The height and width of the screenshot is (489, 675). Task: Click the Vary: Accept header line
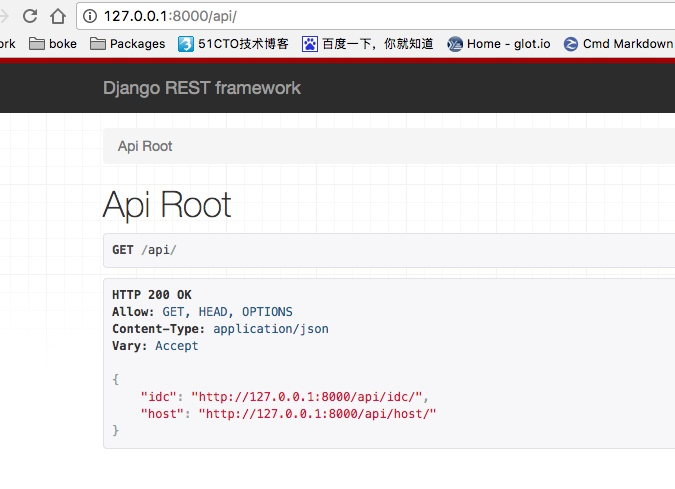(155, 346)
